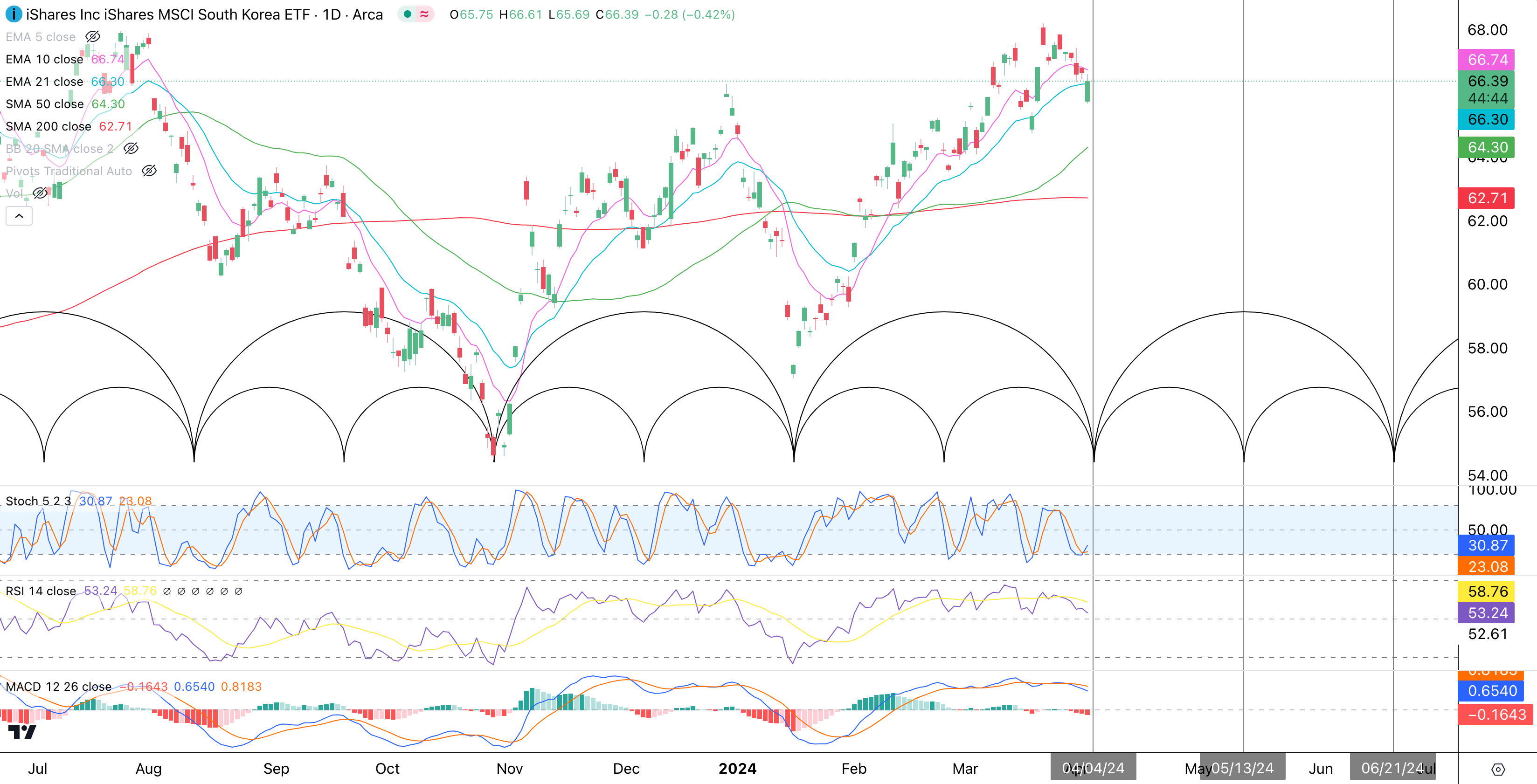This screenshot has width=1537, height=784.
Task: Toggle the Vol indicator eye icon
Action: 40,193
